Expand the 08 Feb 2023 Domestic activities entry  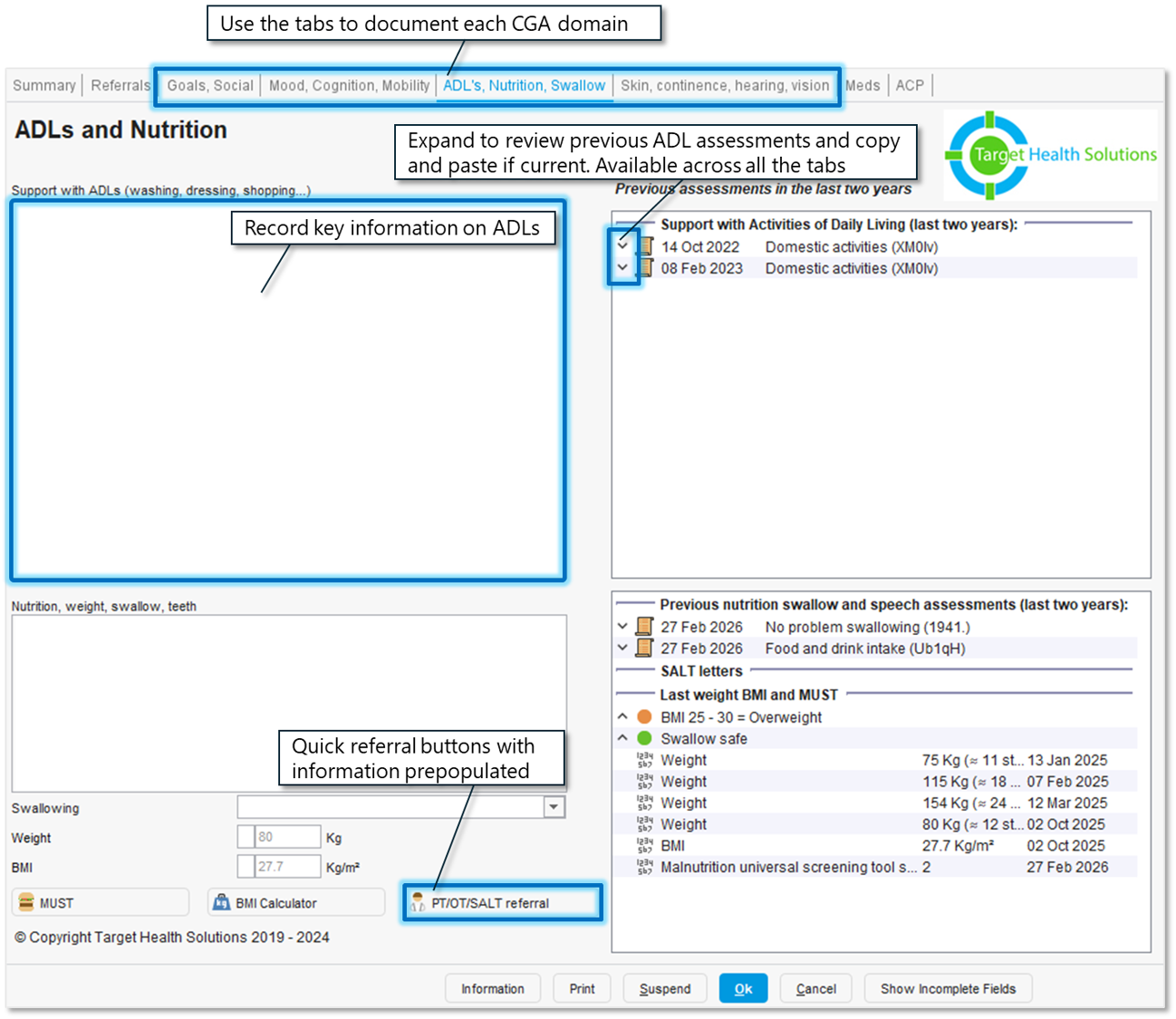tap(622, 267)
